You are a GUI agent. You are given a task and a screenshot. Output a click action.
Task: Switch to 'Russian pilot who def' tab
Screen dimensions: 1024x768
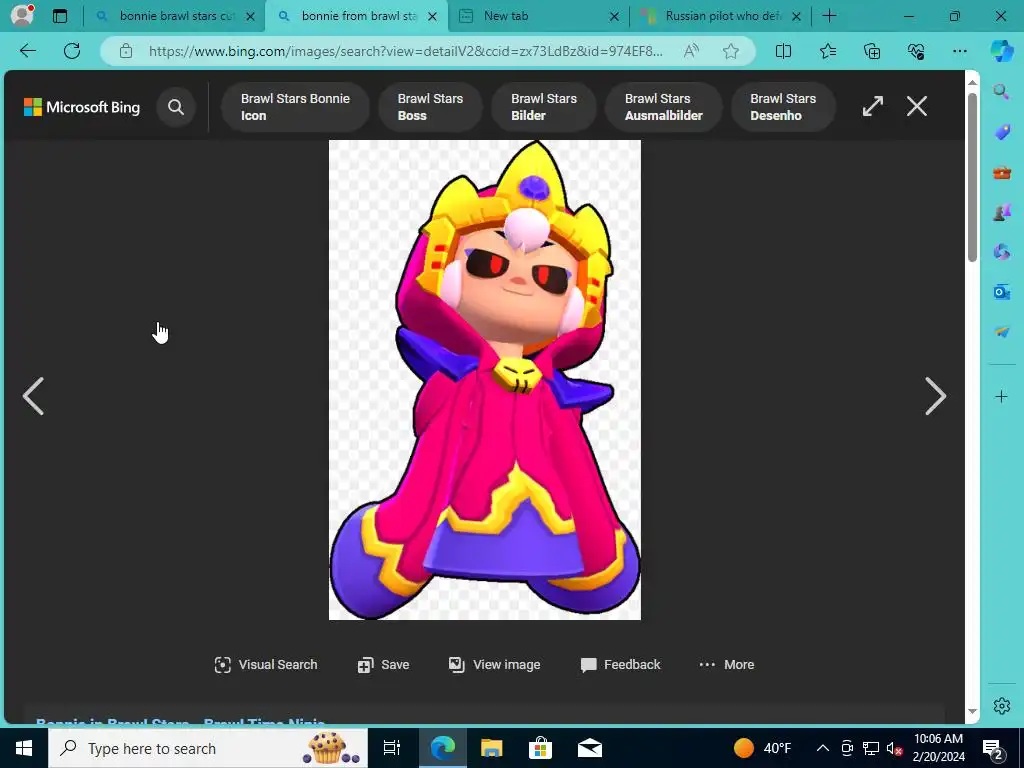[x=721, y=16]
